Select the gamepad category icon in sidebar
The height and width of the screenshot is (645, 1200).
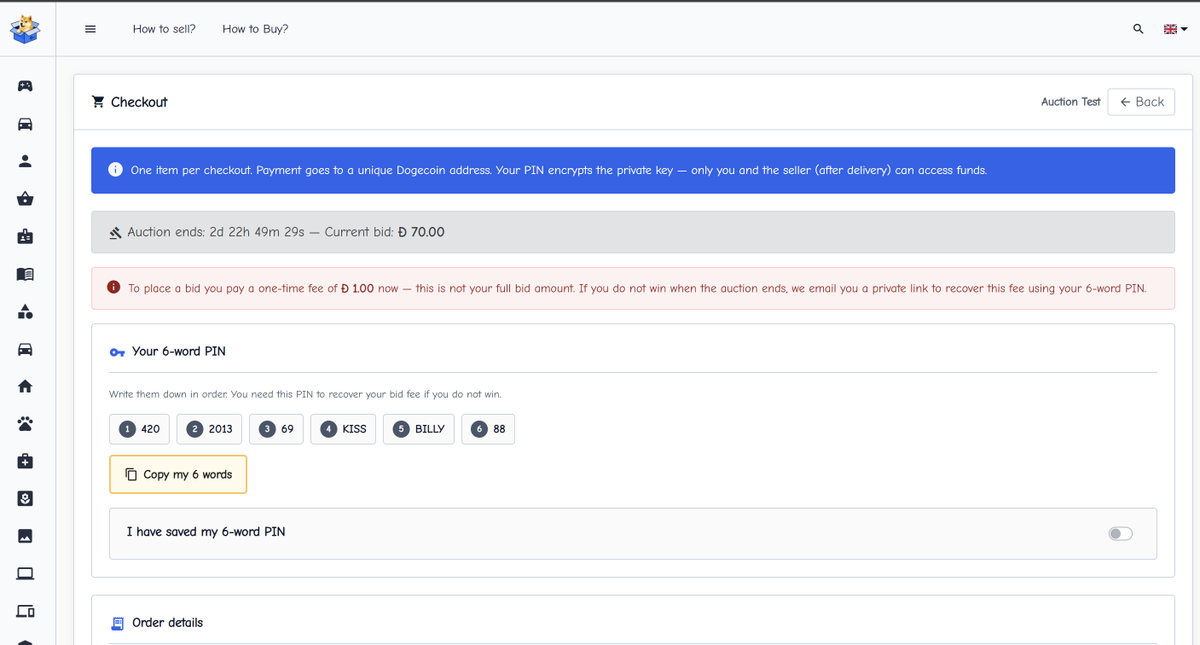pos(25,86)
